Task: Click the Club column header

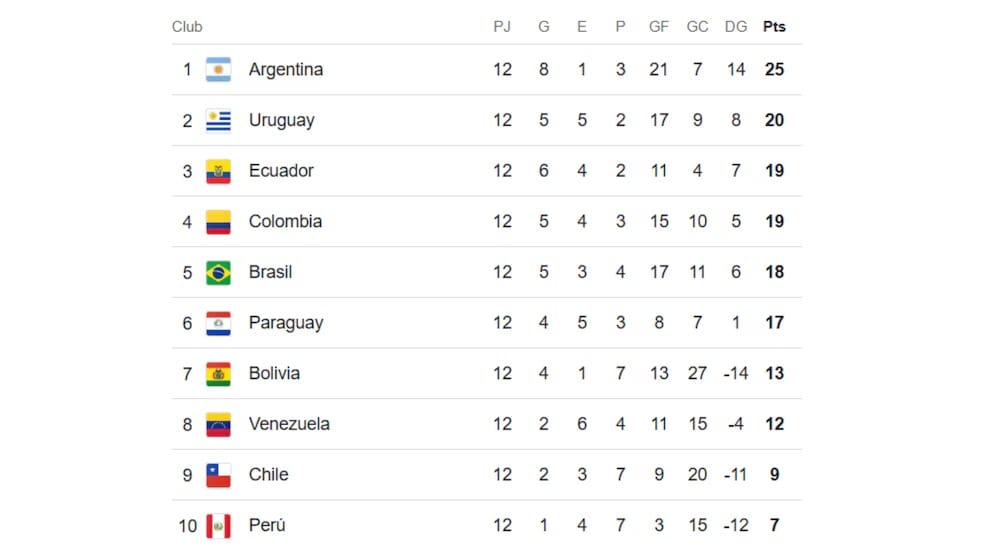Action: 187,27
